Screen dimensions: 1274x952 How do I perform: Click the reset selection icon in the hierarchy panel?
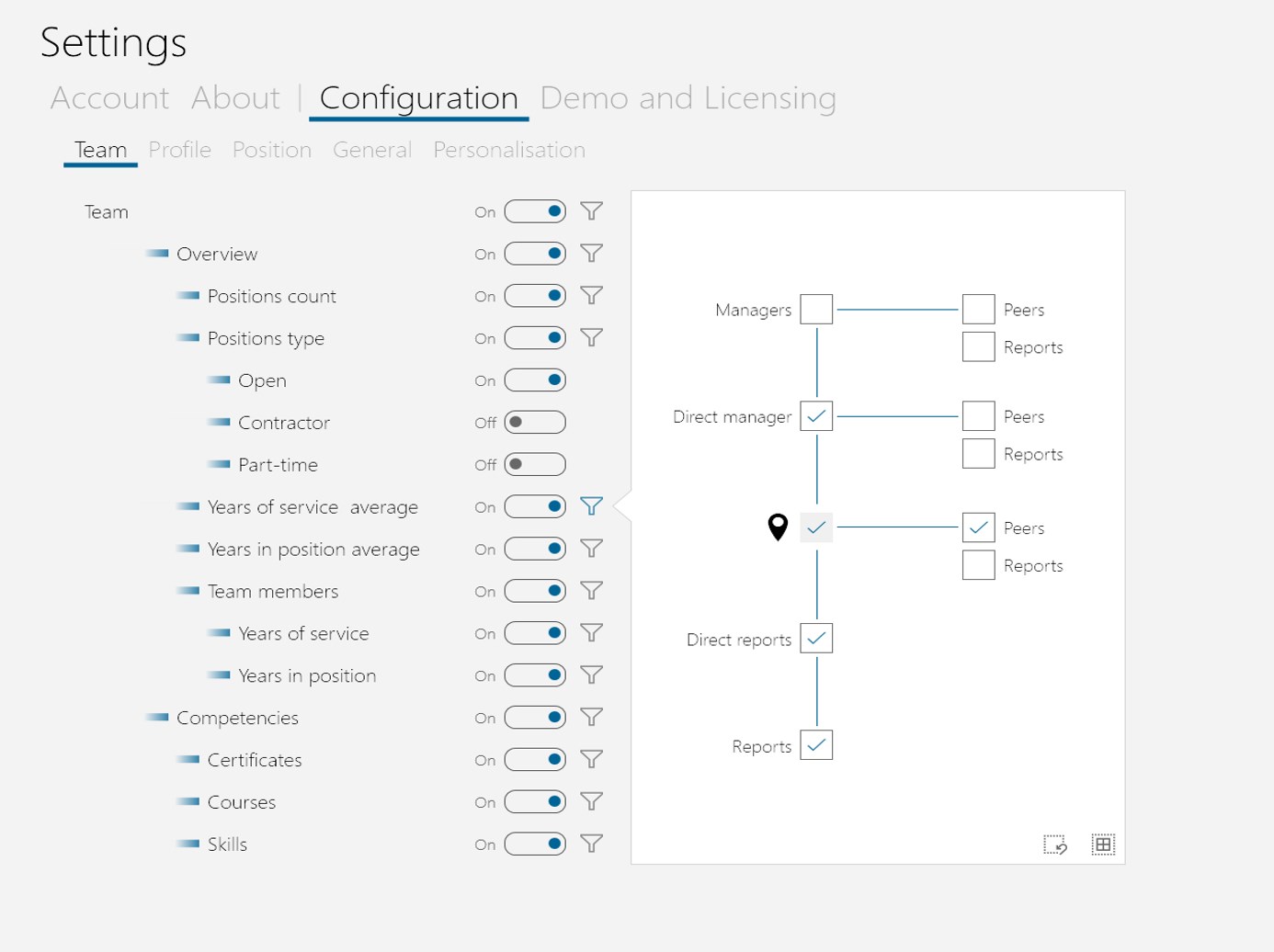1054,844
